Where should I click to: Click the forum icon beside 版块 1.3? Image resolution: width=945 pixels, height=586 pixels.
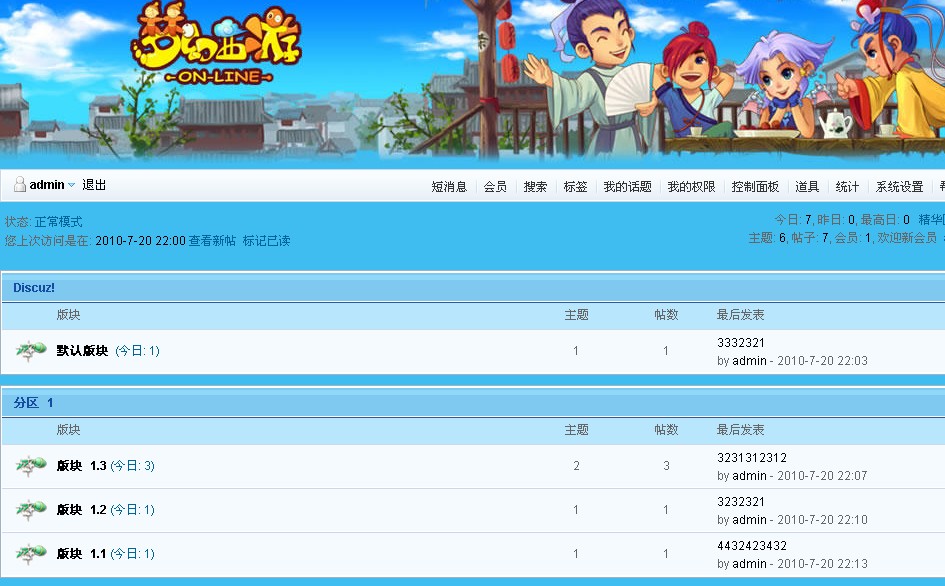[31, 465]
